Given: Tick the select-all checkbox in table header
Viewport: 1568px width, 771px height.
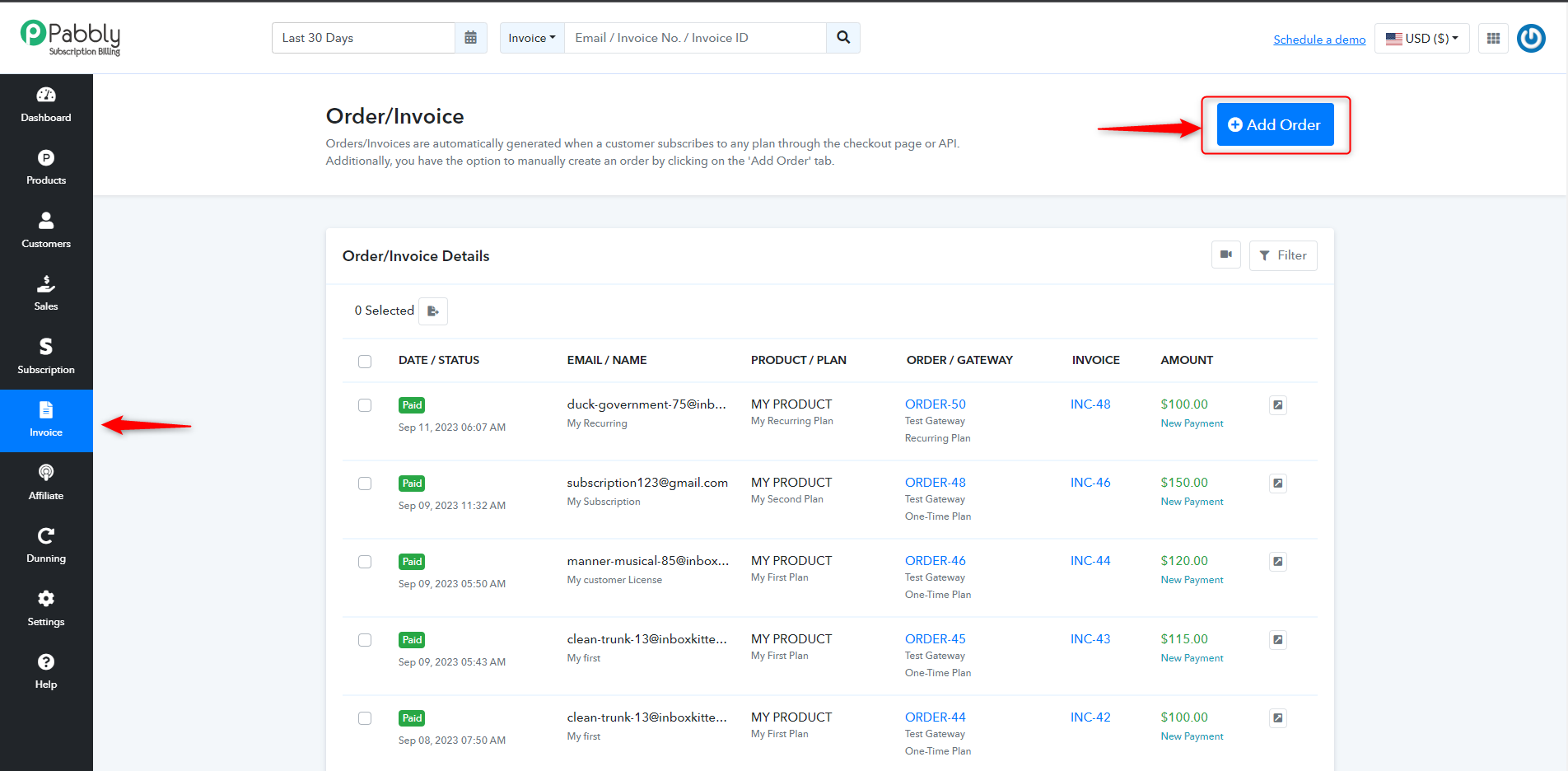Looking at the screenshot, I should tap(365, 362).
